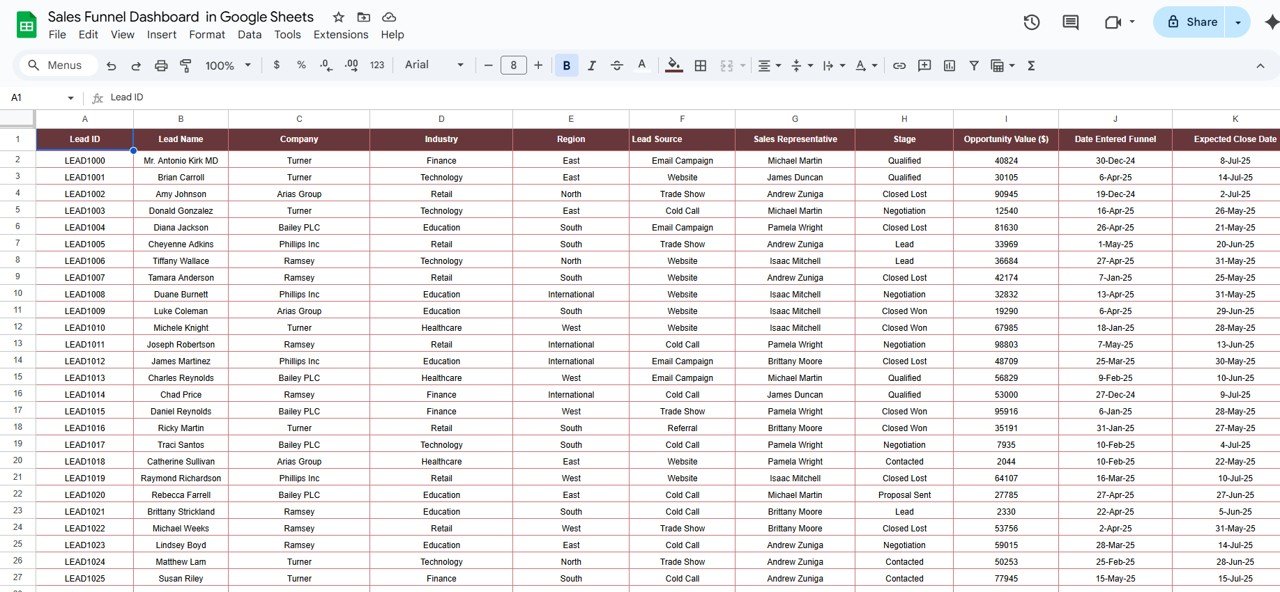
Task: Open the Format menu
Action: tap(207, 34)
